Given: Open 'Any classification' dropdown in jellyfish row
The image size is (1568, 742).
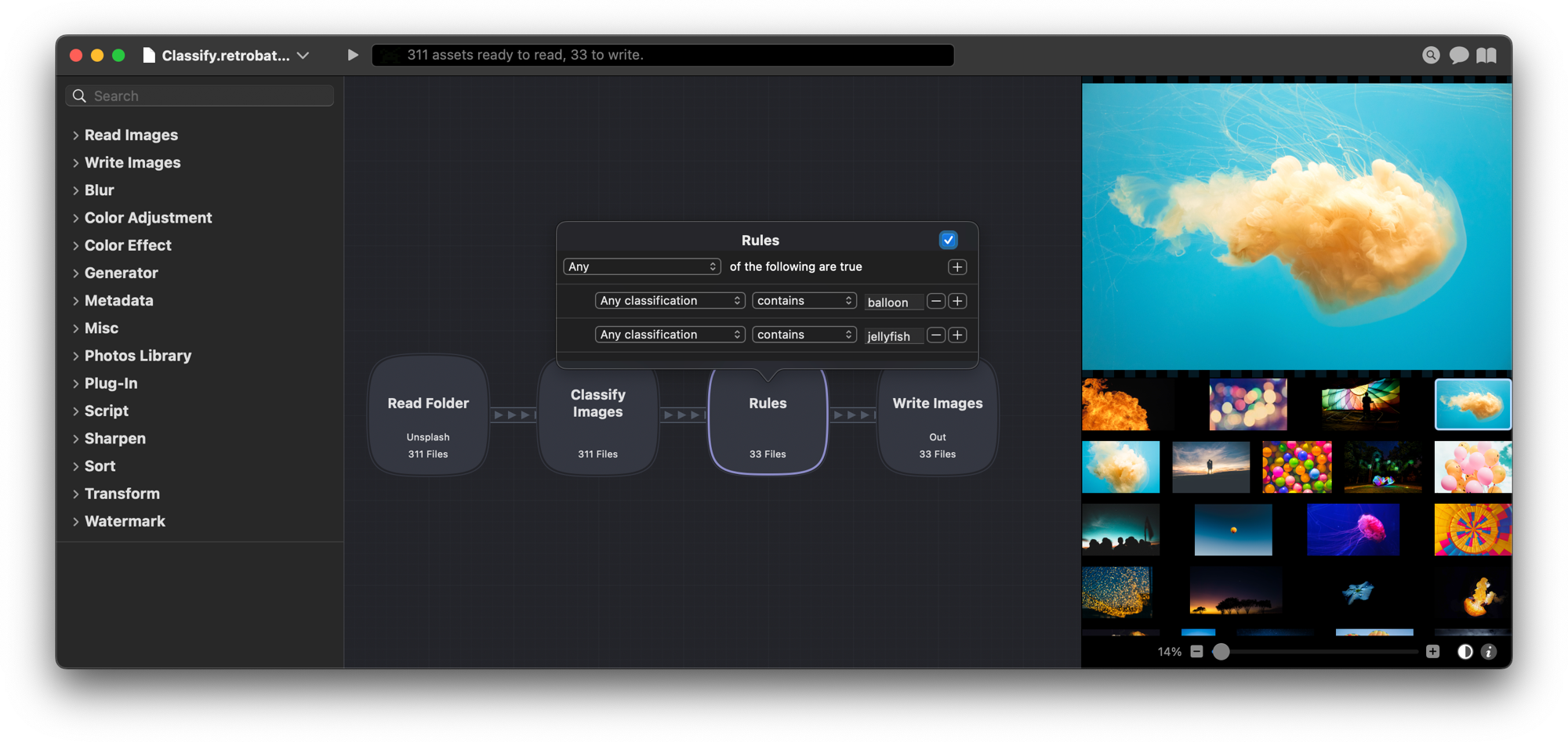Looking at the screenshot, I should tap(670, 335).
